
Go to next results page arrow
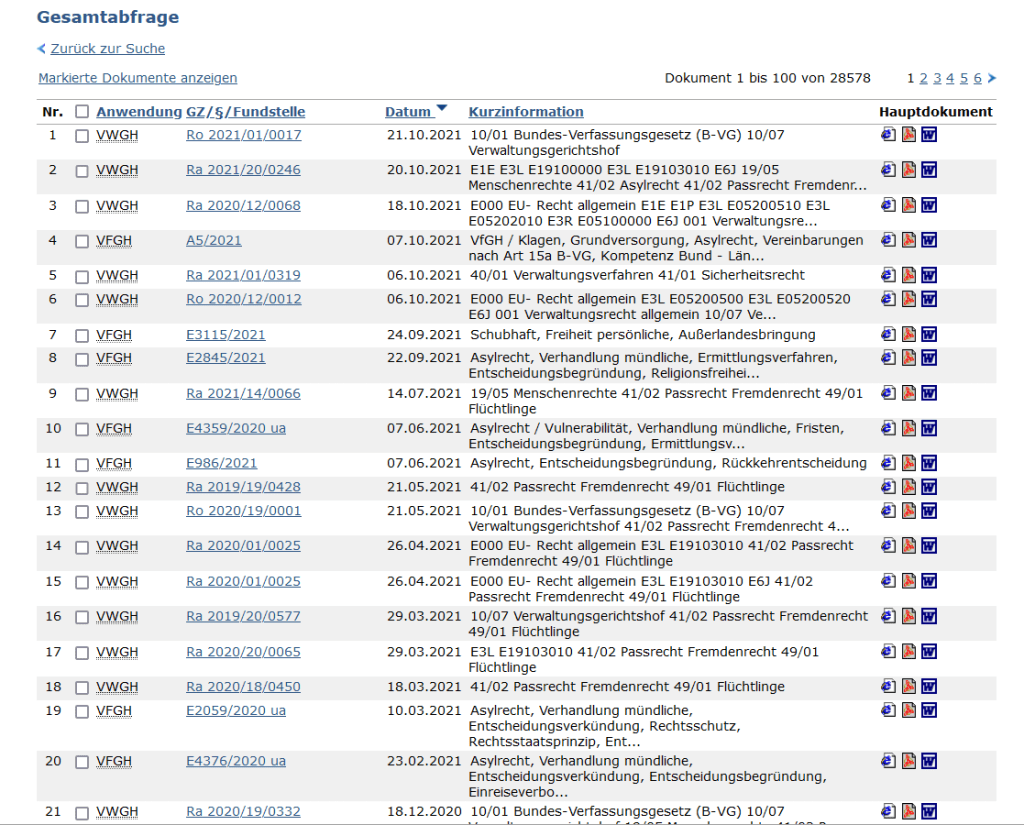[x=992, y=78]
